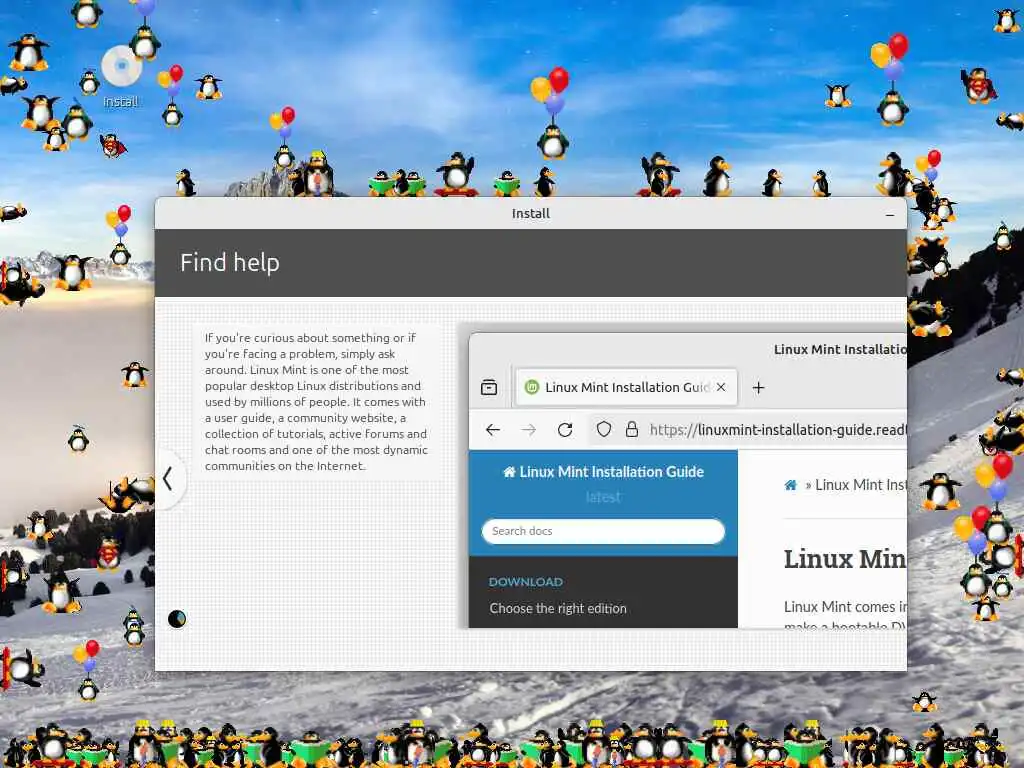Screen dimensions: 1024x768
Task: Open a new tab with plus icon
Action: tap(758, 388)
